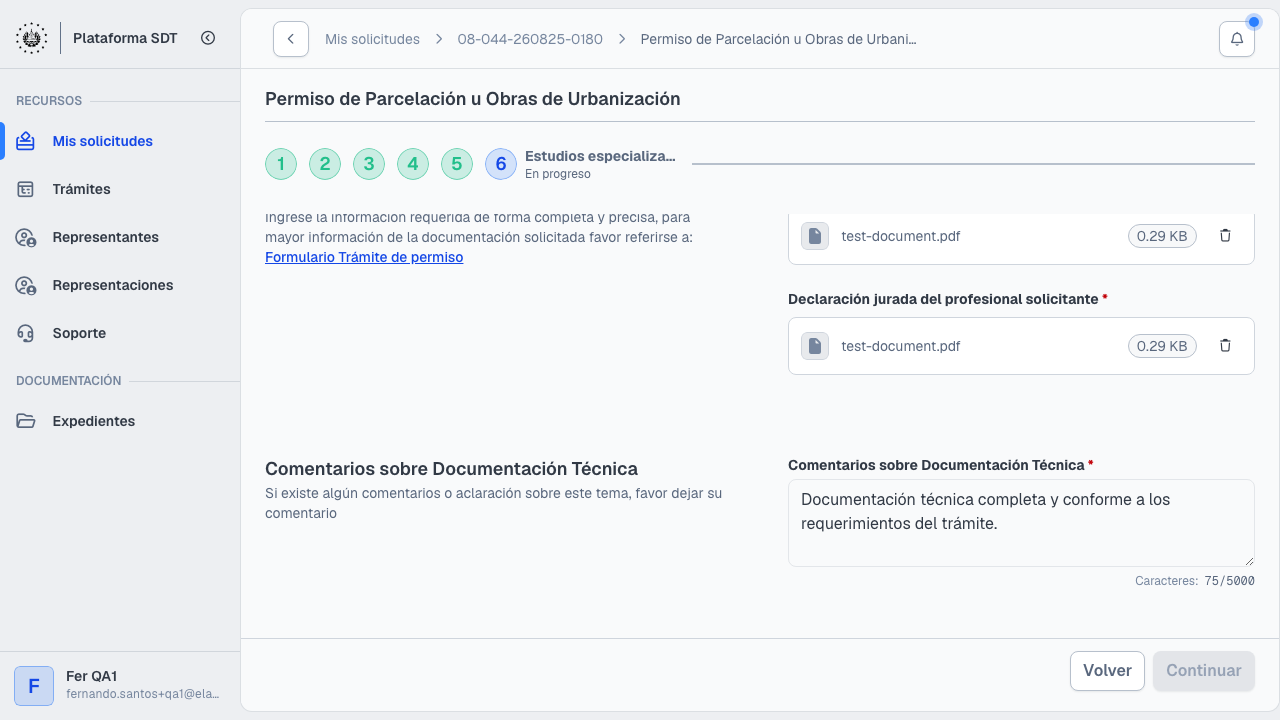Click the file icon of the document above Declaración jurada

(x=815, y=236)
